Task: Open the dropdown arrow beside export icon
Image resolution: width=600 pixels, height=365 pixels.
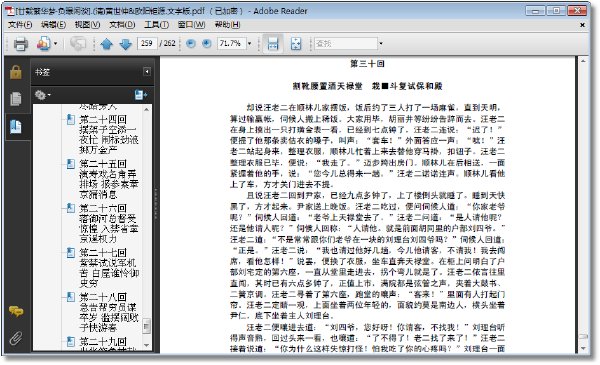Action: tap(55, 44)
